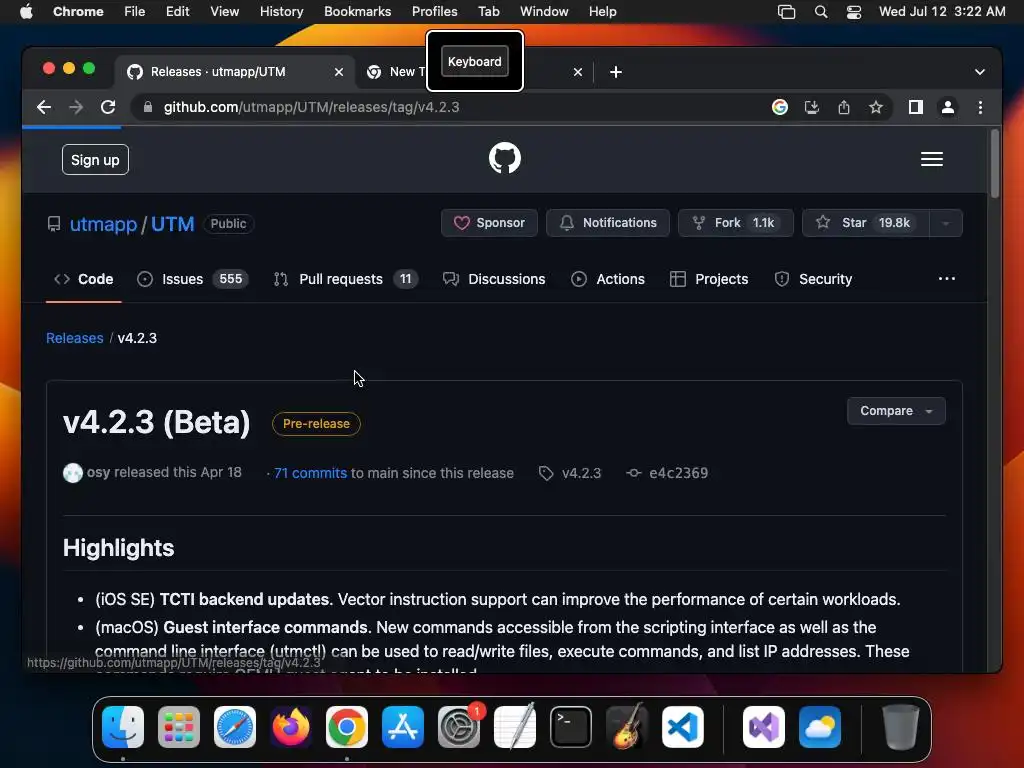Click the Google account icon in address bar

(780, 107)
